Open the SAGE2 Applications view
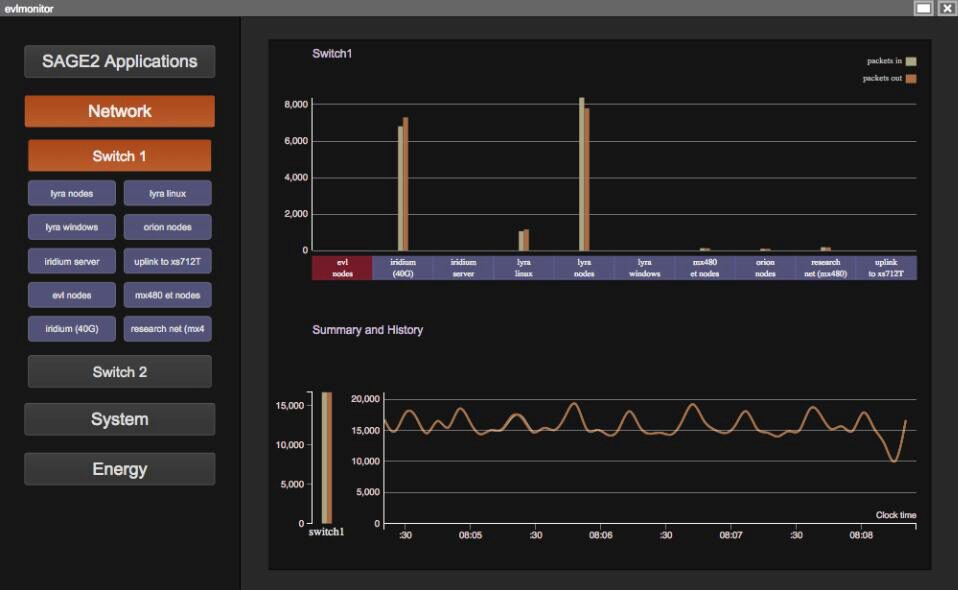Viewport: 958px width, 590px height. [119, 61]
